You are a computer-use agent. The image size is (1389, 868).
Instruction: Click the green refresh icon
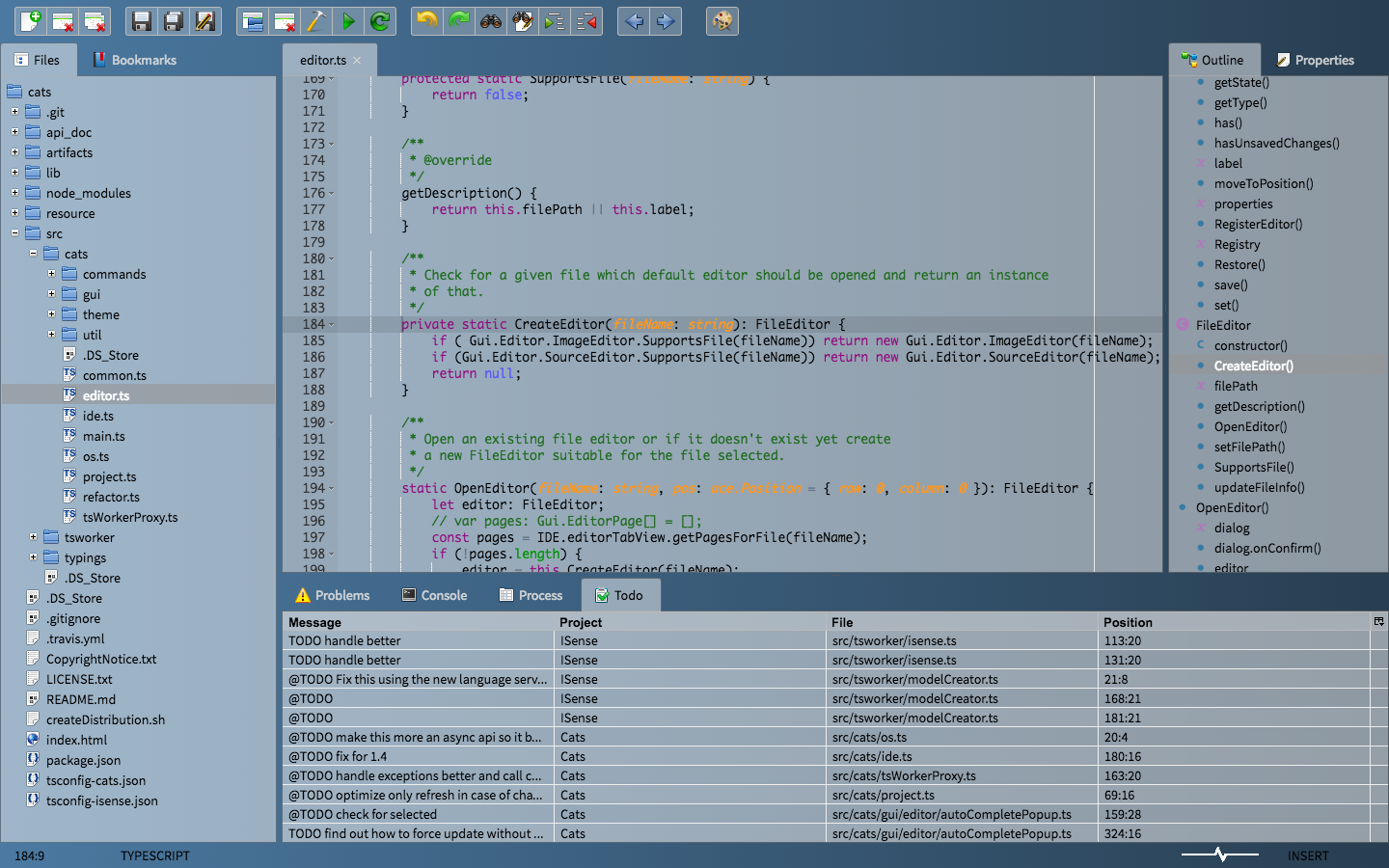pyautogui.click(x=380, y=20)
